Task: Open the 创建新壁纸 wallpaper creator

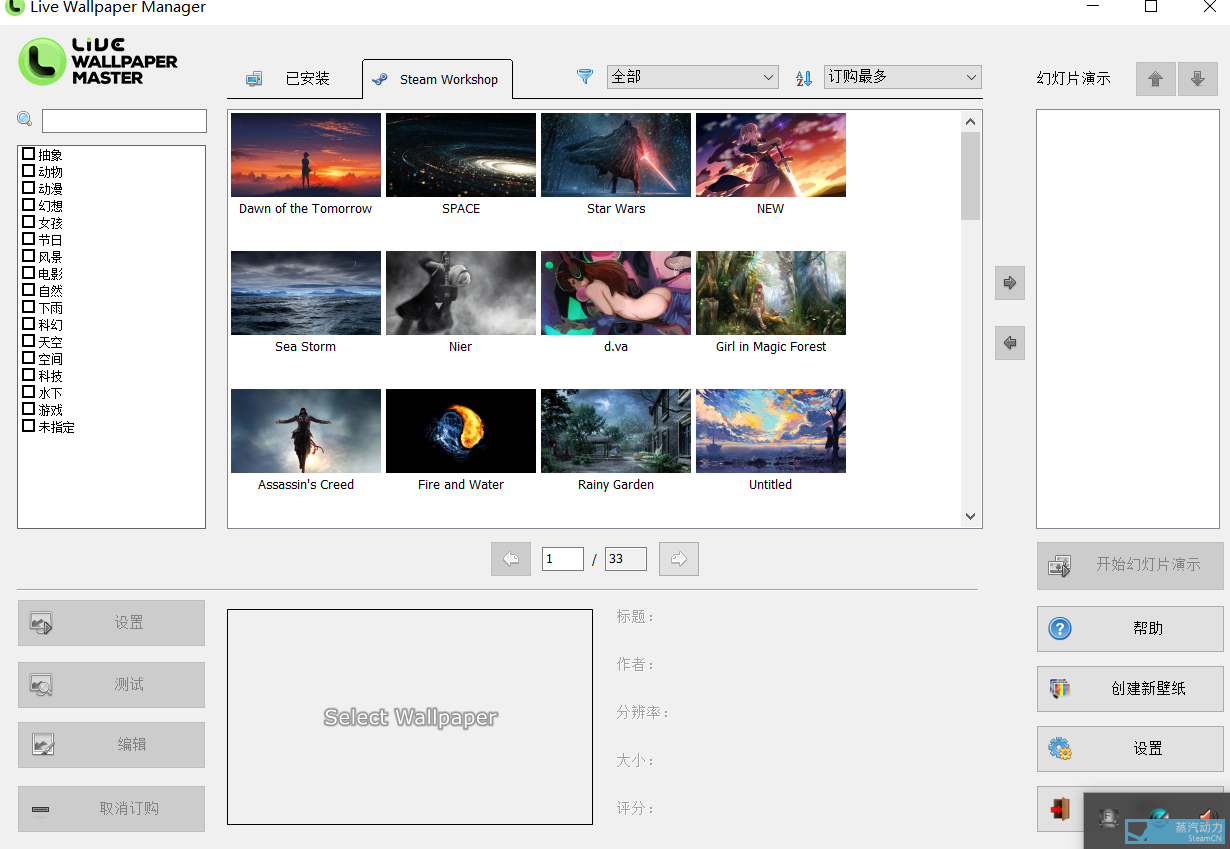Action: [x=1130, y=689]
